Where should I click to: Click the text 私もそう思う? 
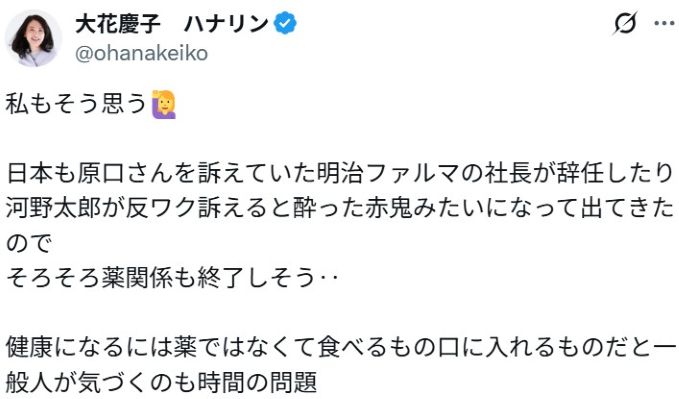pyautogui.click(x=77, y=104)
